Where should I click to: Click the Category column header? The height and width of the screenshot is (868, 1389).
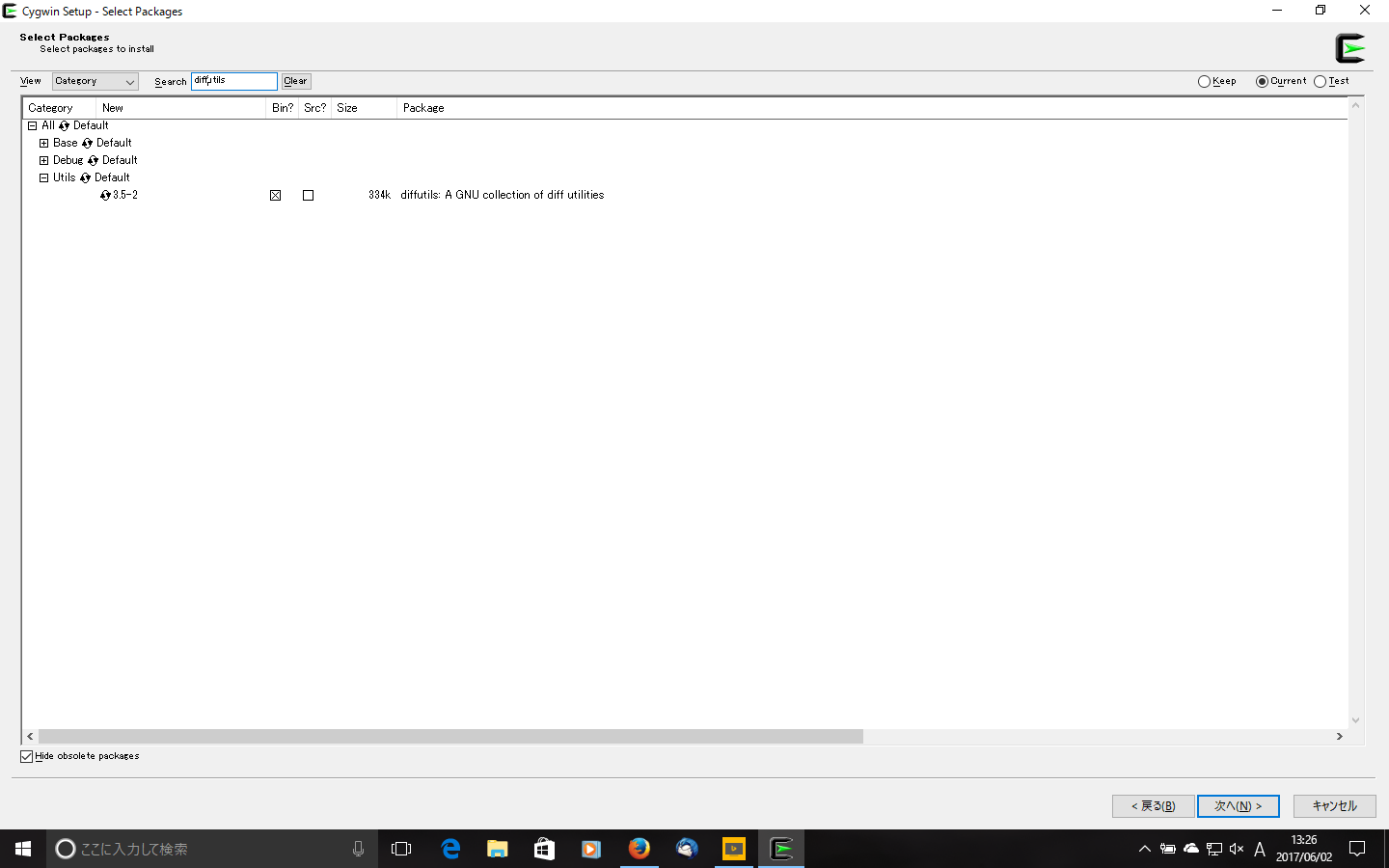click(59, 108)
